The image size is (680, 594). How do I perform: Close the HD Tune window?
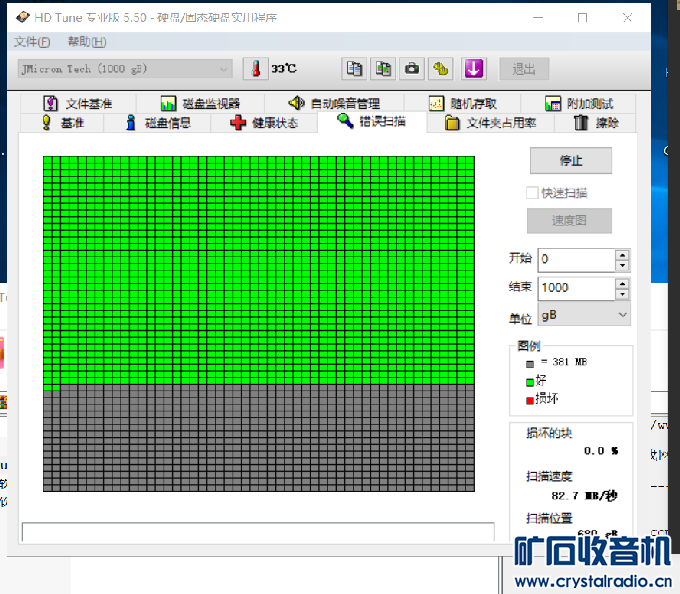[627, 18]
